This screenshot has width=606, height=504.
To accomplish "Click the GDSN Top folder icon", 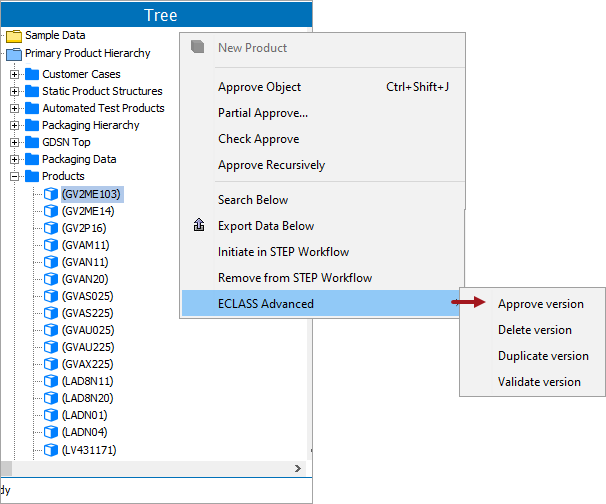I will coord(32,142).
